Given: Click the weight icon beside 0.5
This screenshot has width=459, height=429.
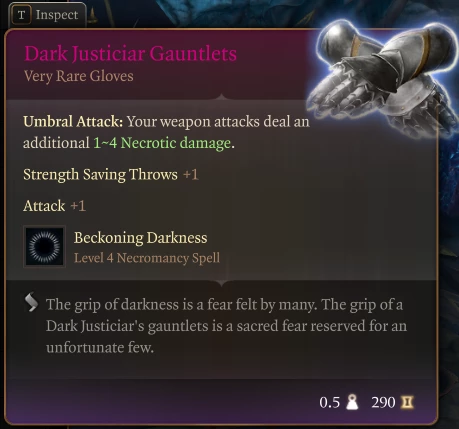Looking at the screenshot, I should 352,402.
